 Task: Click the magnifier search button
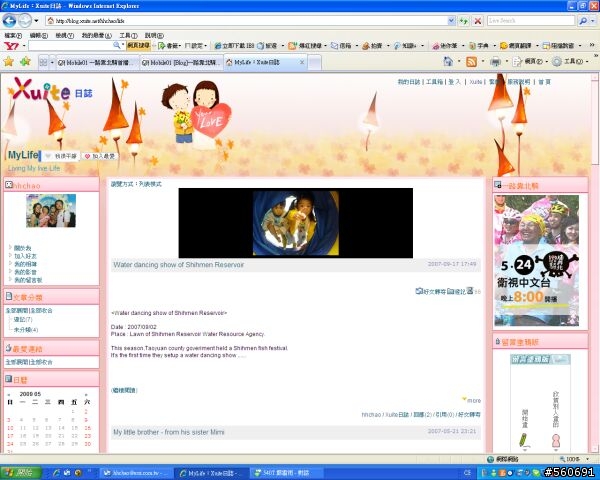(583, 21)
